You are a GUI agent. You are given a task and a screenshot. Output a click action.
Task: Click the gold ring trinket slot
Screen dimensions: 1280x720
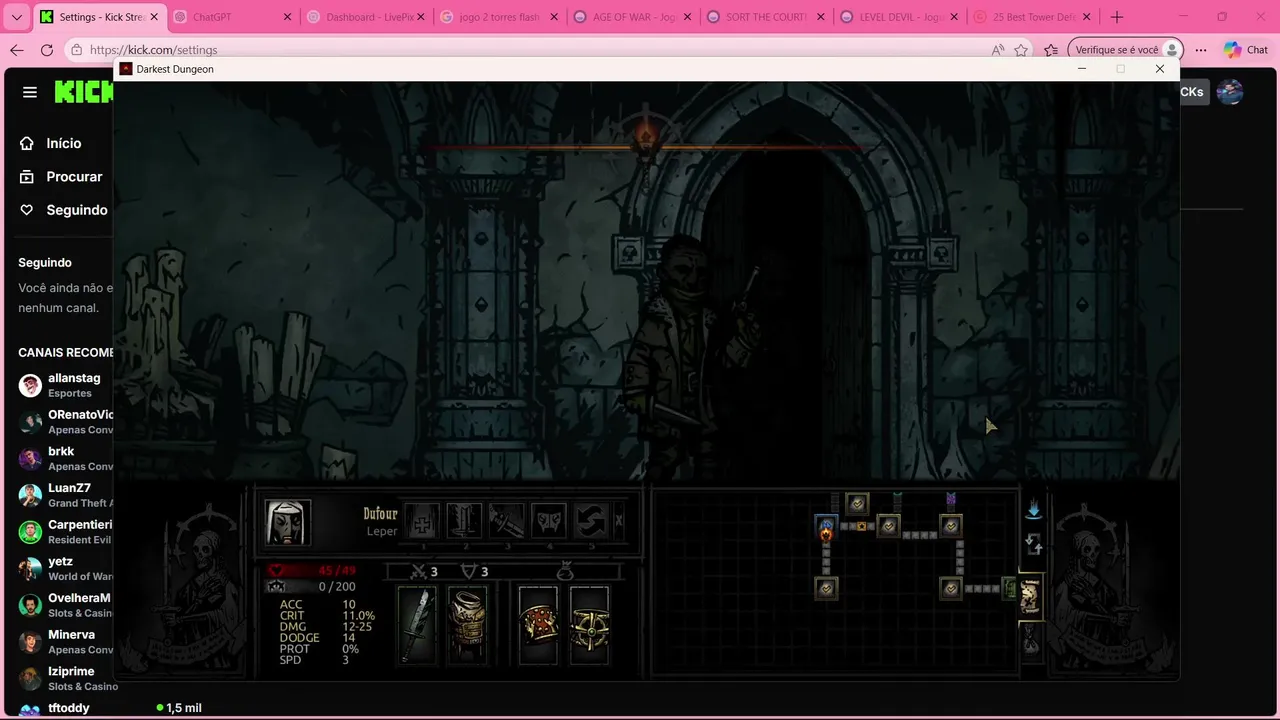point(589,625)
